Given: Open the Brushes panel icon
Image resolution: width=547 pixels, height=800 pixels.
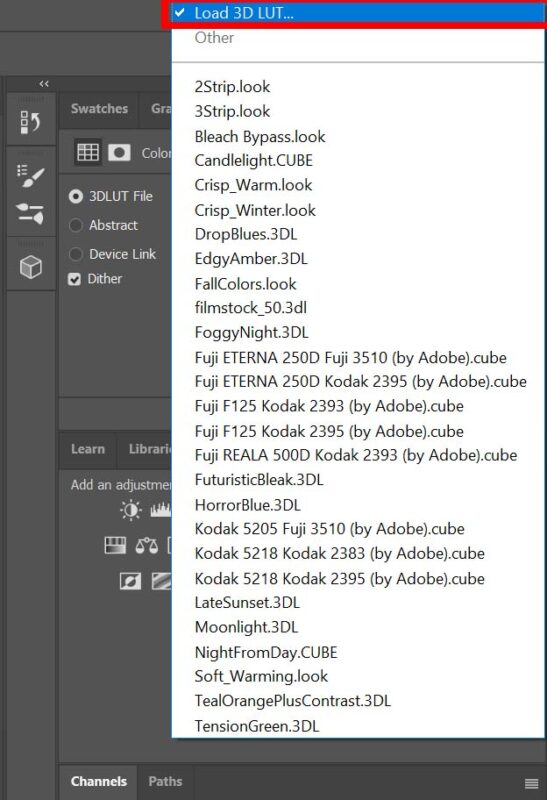Looking at the screenshot, I should tap(31, 213).
